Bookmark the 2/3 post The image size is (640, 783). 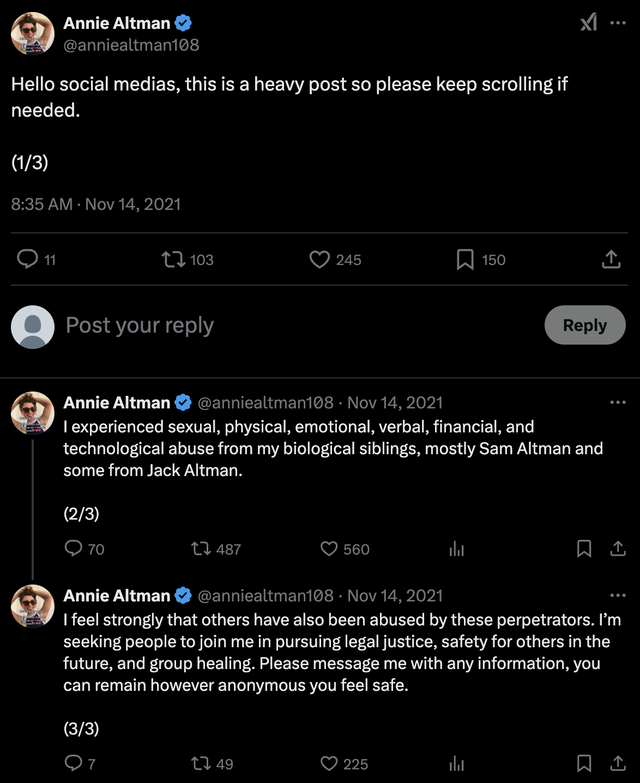pyautogui.click(x=585, y=548)
